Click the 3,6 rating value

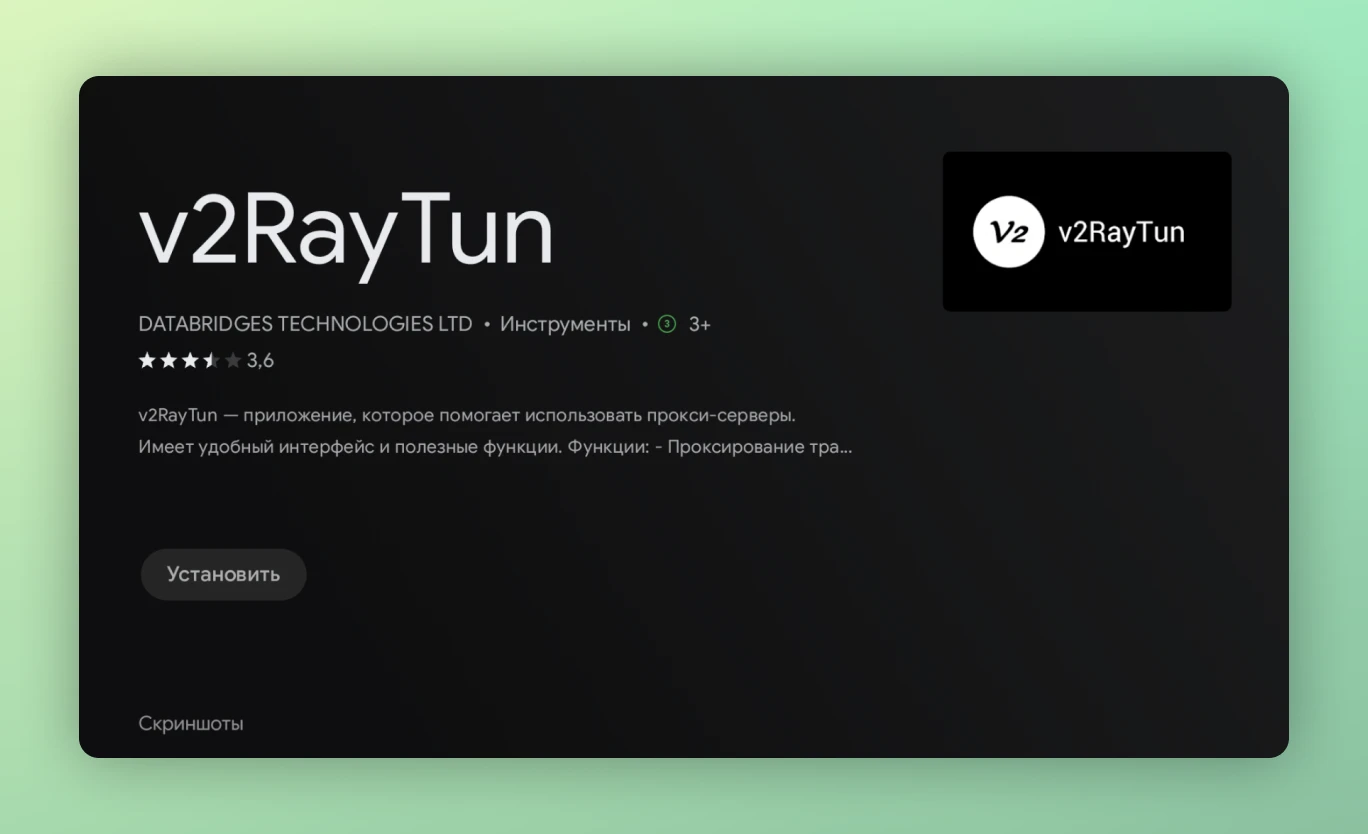pyautogui.click(x=260, y=361)
